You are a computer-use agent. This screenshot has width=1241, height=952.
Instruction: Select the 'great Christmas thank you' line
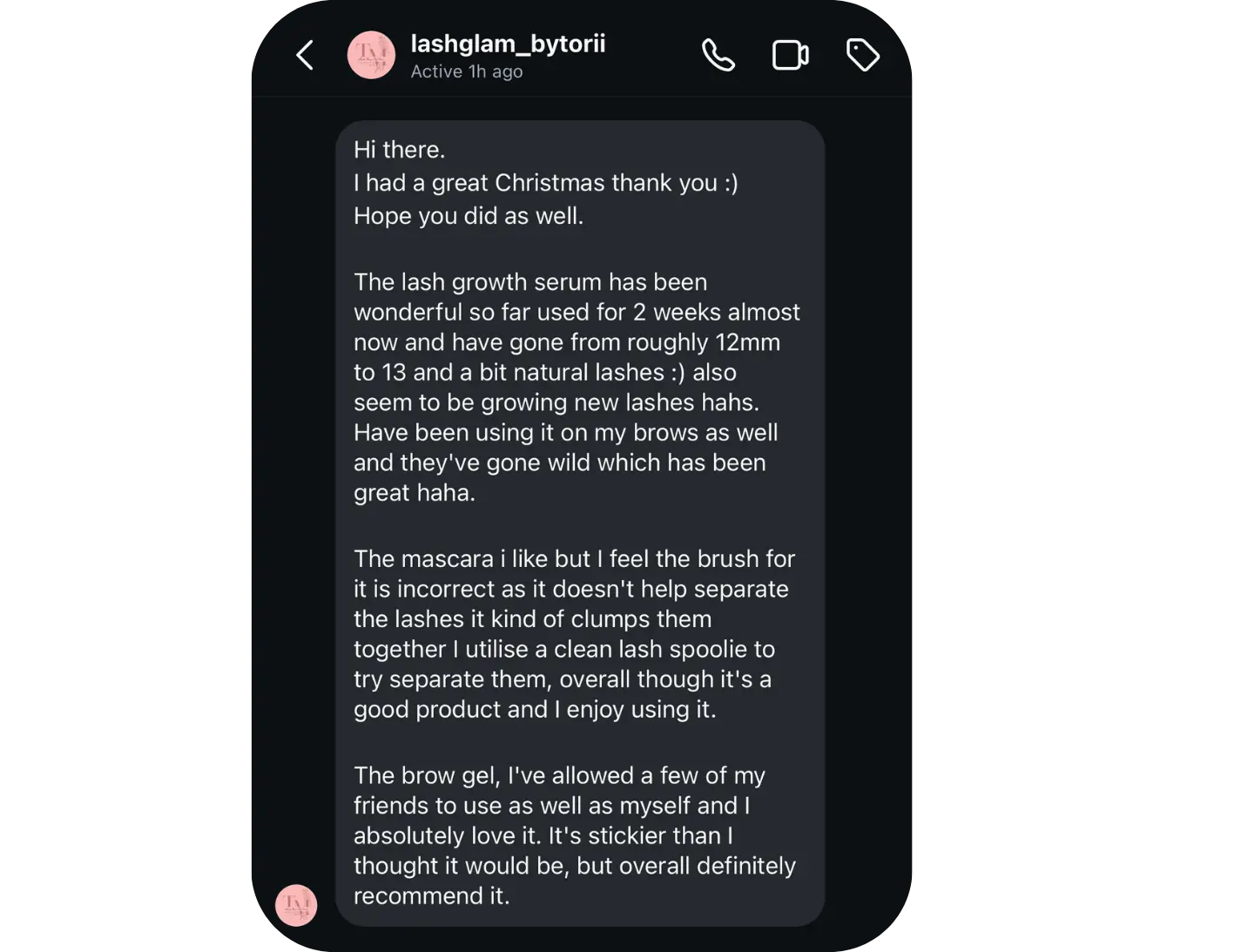[x=545, y=183]
